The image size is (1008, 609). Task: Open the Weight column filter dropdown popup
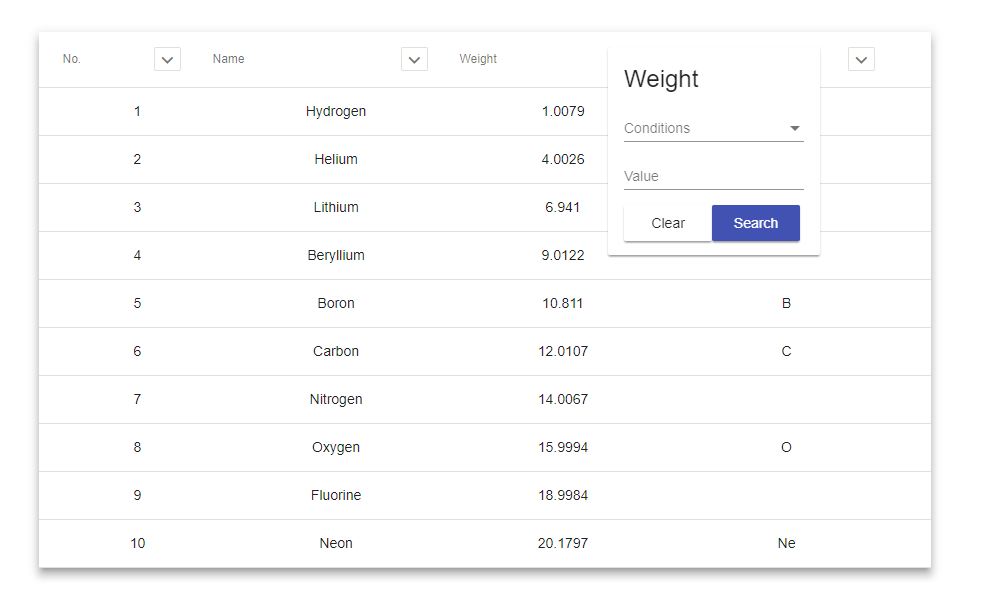click(x=713, y=150)
